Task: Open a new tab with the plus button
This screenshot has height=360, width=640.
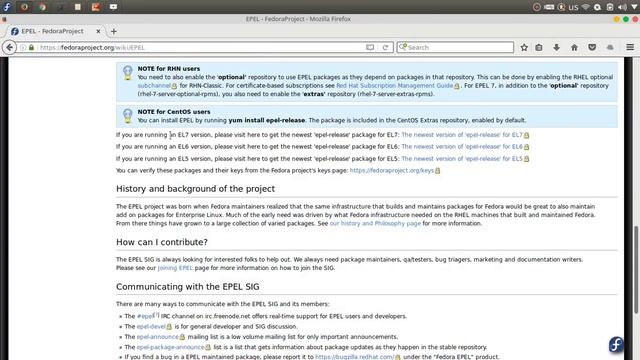Action: [x=113, y=31]
